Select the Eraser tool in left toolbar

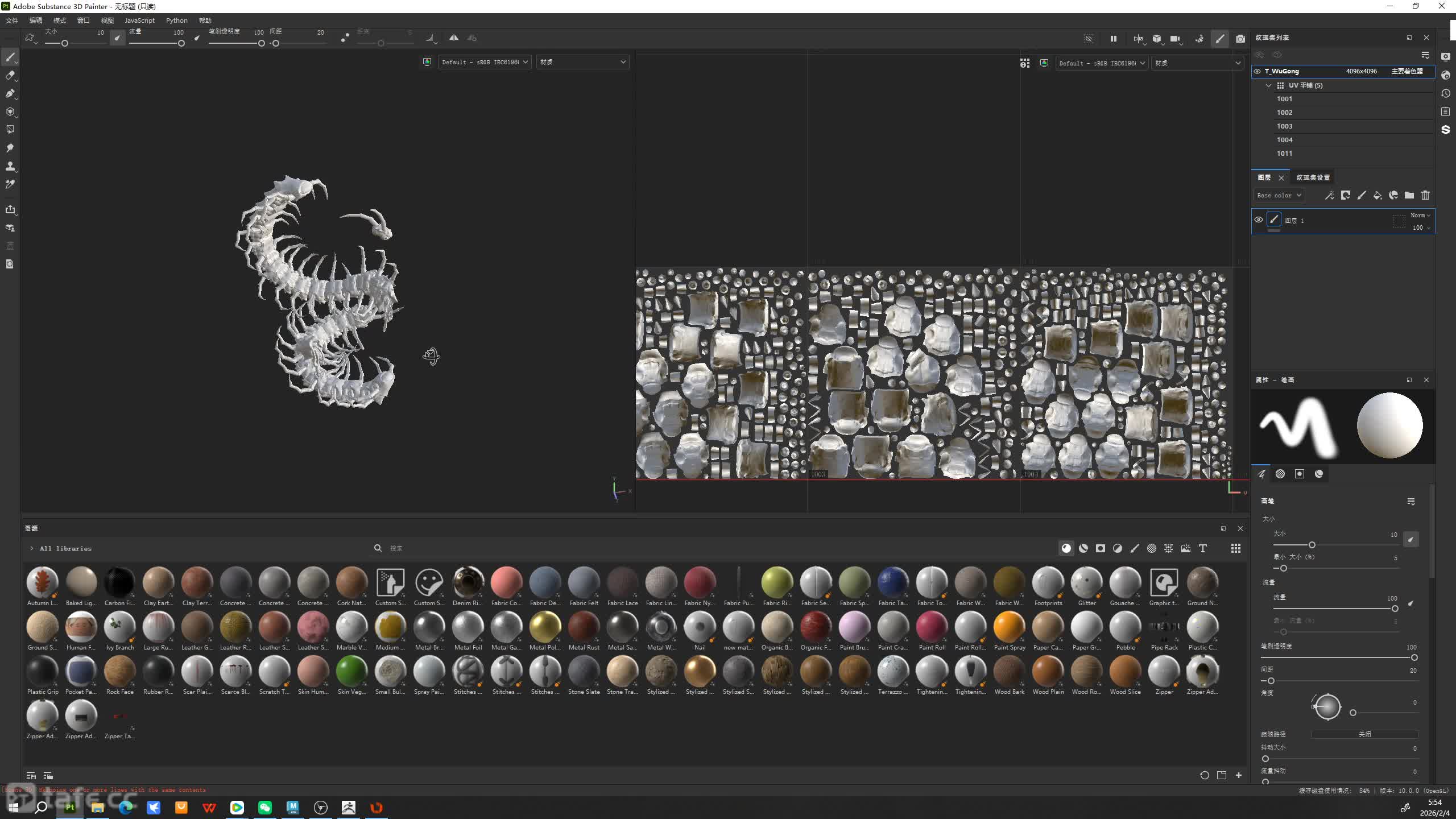coord(10,75)
